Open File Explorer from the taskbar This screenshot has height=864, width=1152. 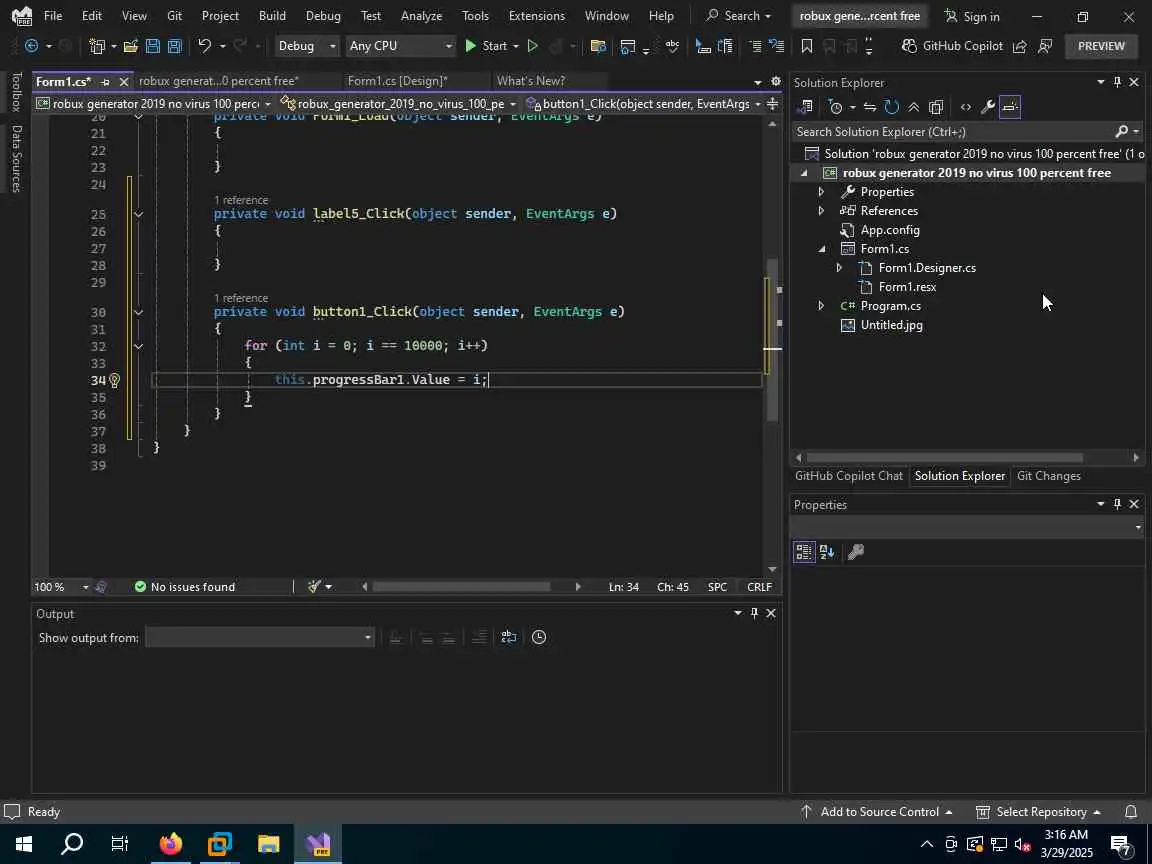pyautogui.click(x=268, y=844)
